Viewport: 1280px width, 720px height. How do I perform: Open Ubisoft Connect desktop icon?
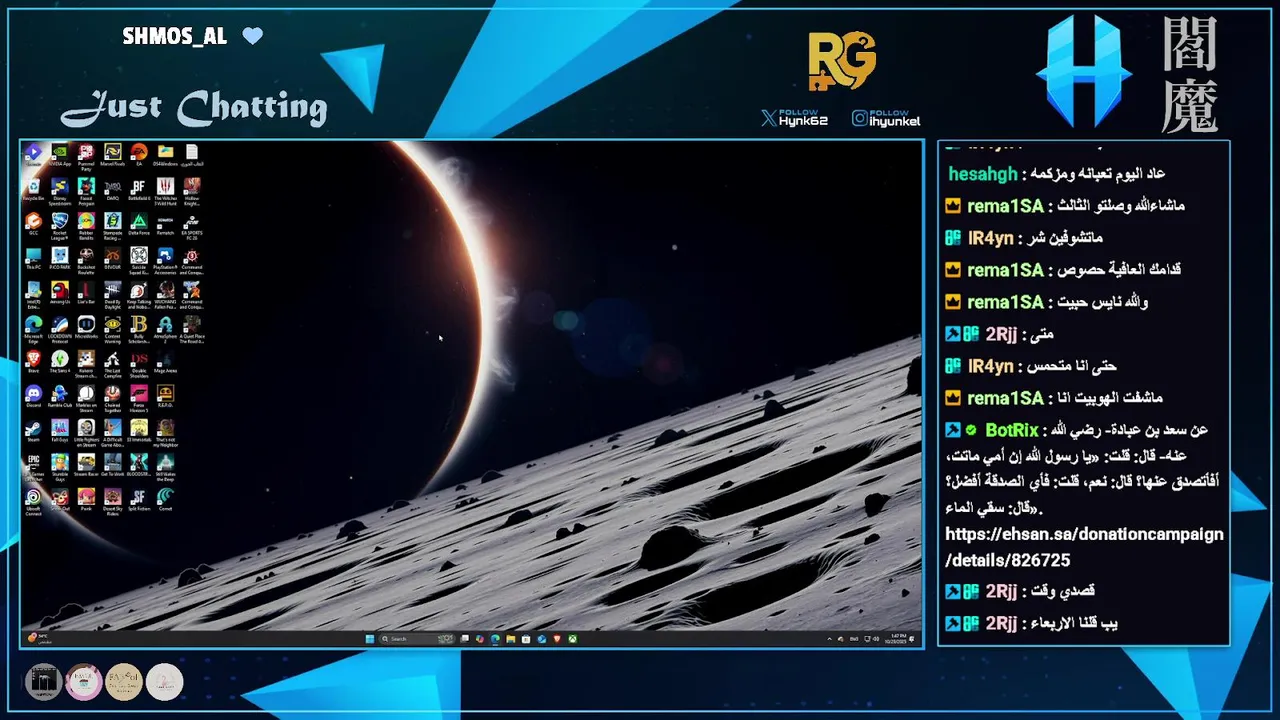pos(33,501)
